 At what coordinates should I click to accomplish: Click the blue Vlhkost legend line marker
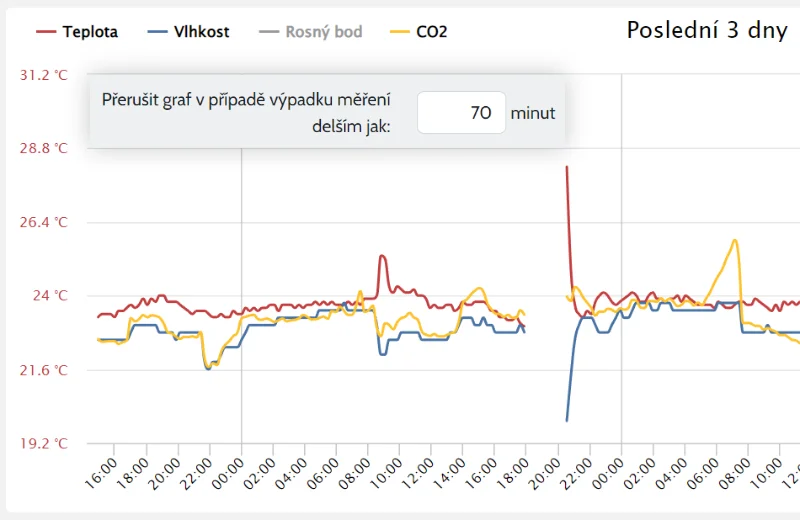[x=158, y=32]
